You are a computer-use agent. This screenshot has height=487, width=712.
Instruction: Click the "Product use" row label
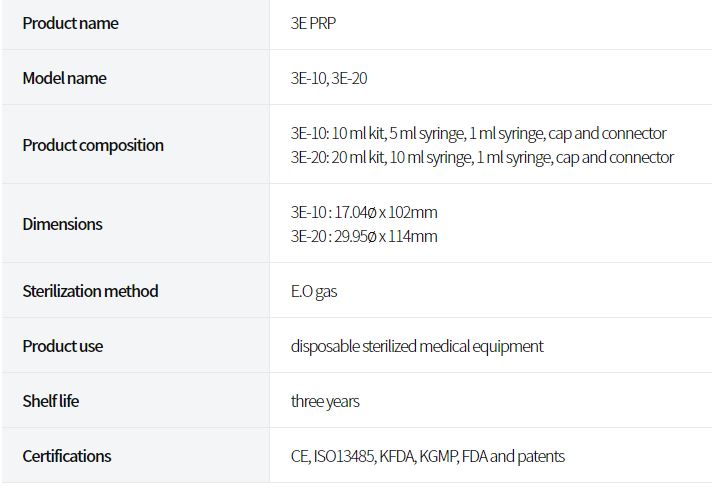62,346
